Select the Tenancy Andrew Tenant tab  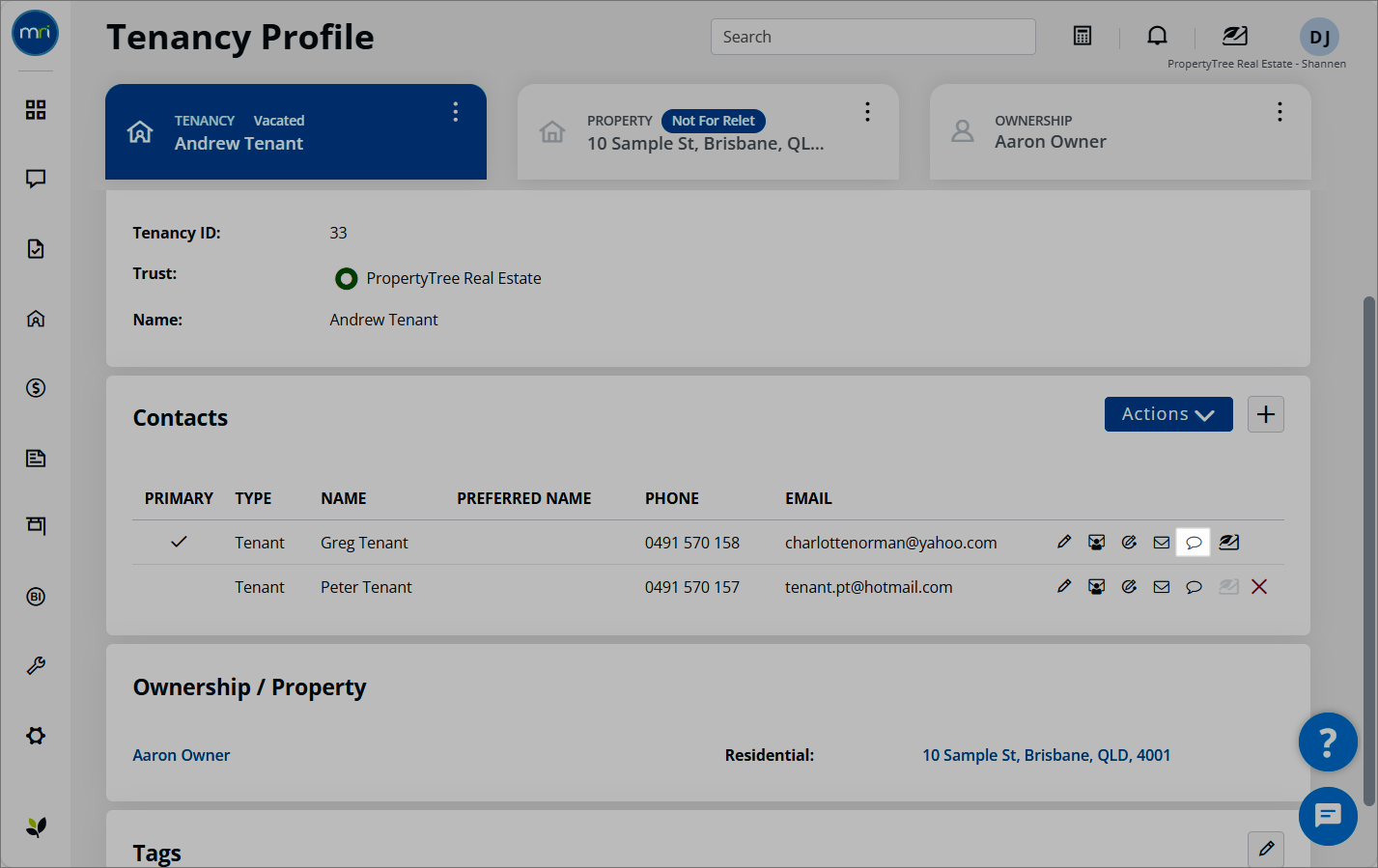click(295, 131)
